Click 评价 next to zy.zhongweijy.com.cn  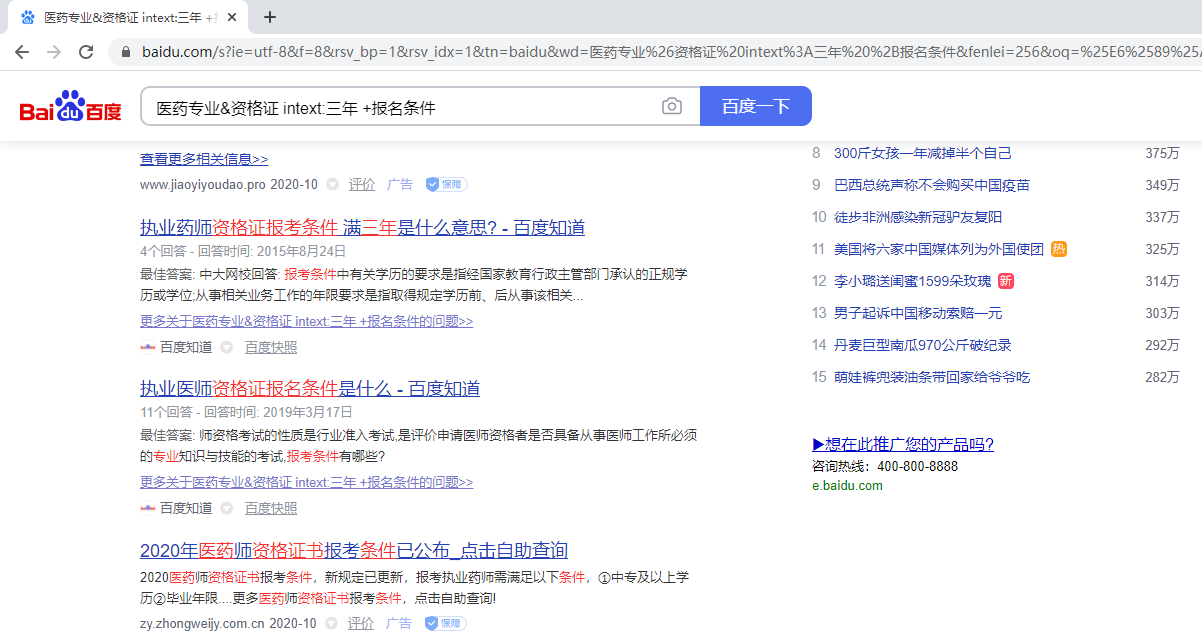click(361, 623)
